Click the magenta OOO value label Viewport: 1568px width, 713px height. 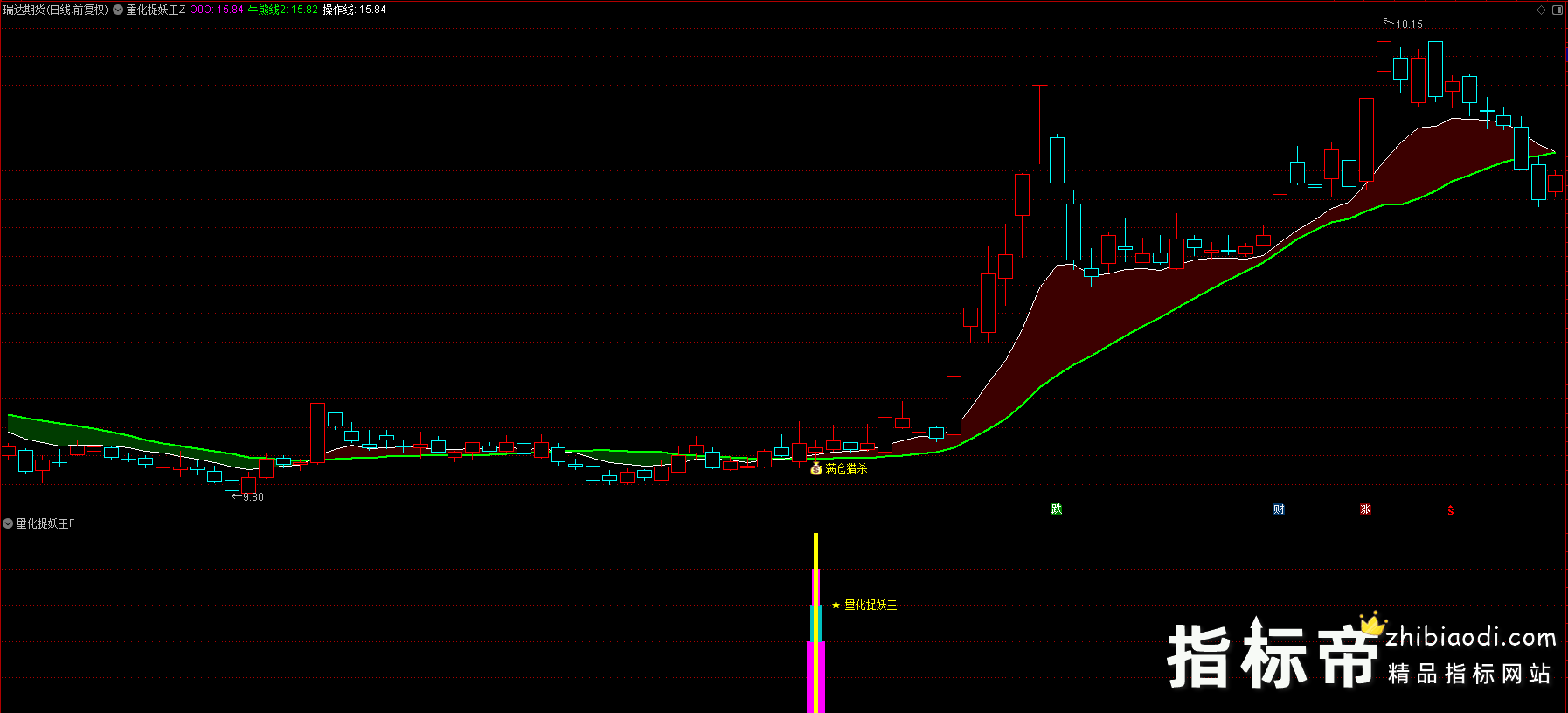(217, 10)
